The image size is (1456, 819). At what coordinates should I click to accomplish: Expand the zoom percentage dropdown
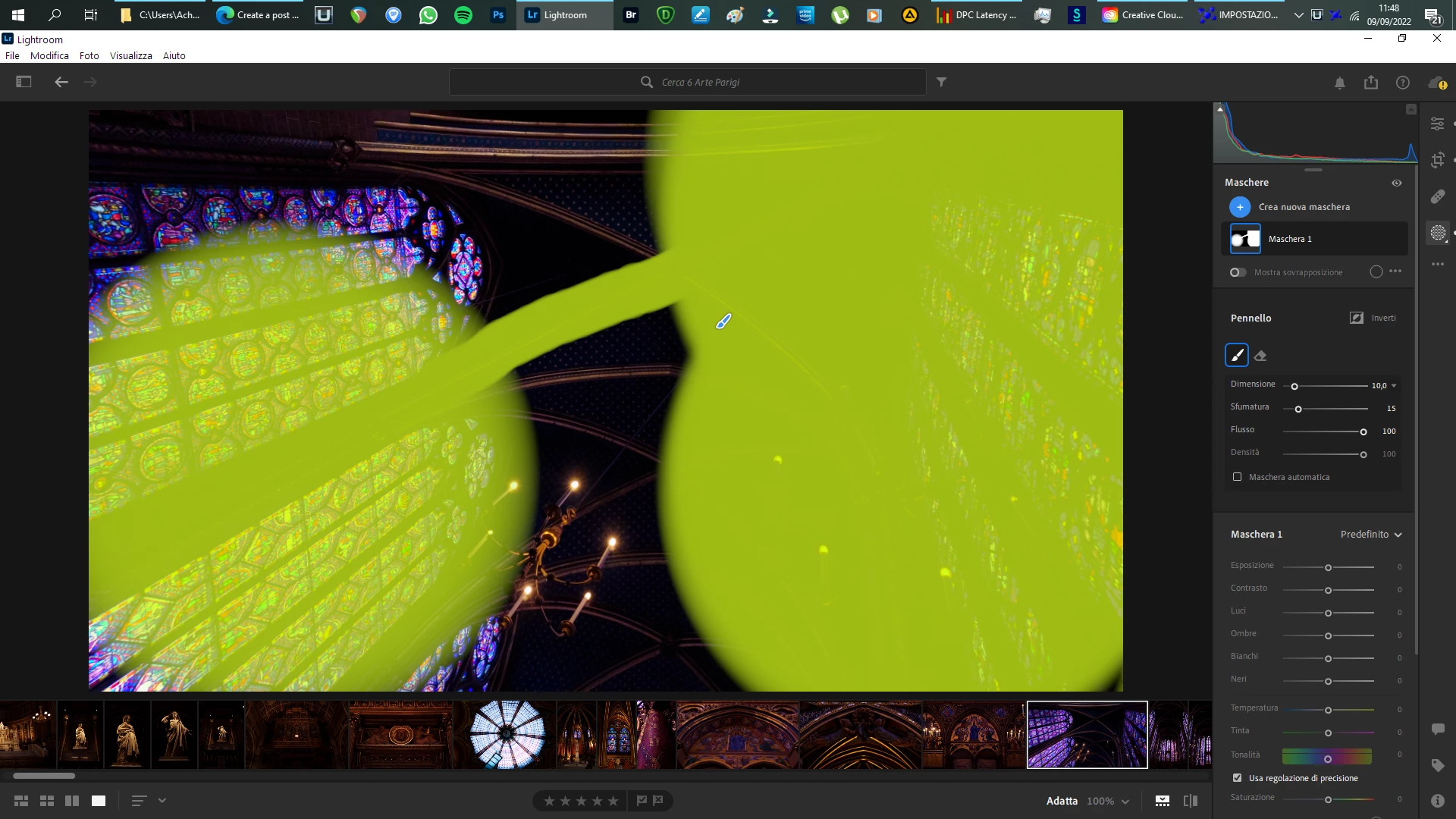[x=1125, y=802]
